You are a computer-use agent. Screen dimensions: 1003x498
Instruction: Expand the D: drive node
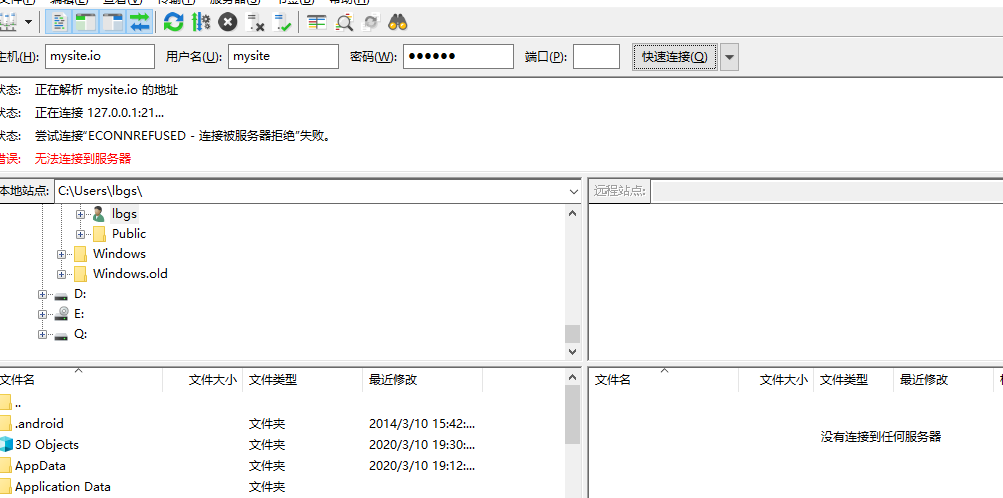pos(42,295)
